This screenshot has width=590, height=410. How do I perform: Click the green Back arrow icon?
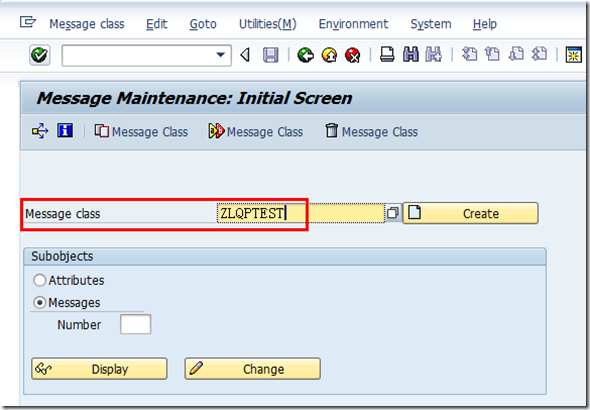[306, 55]
